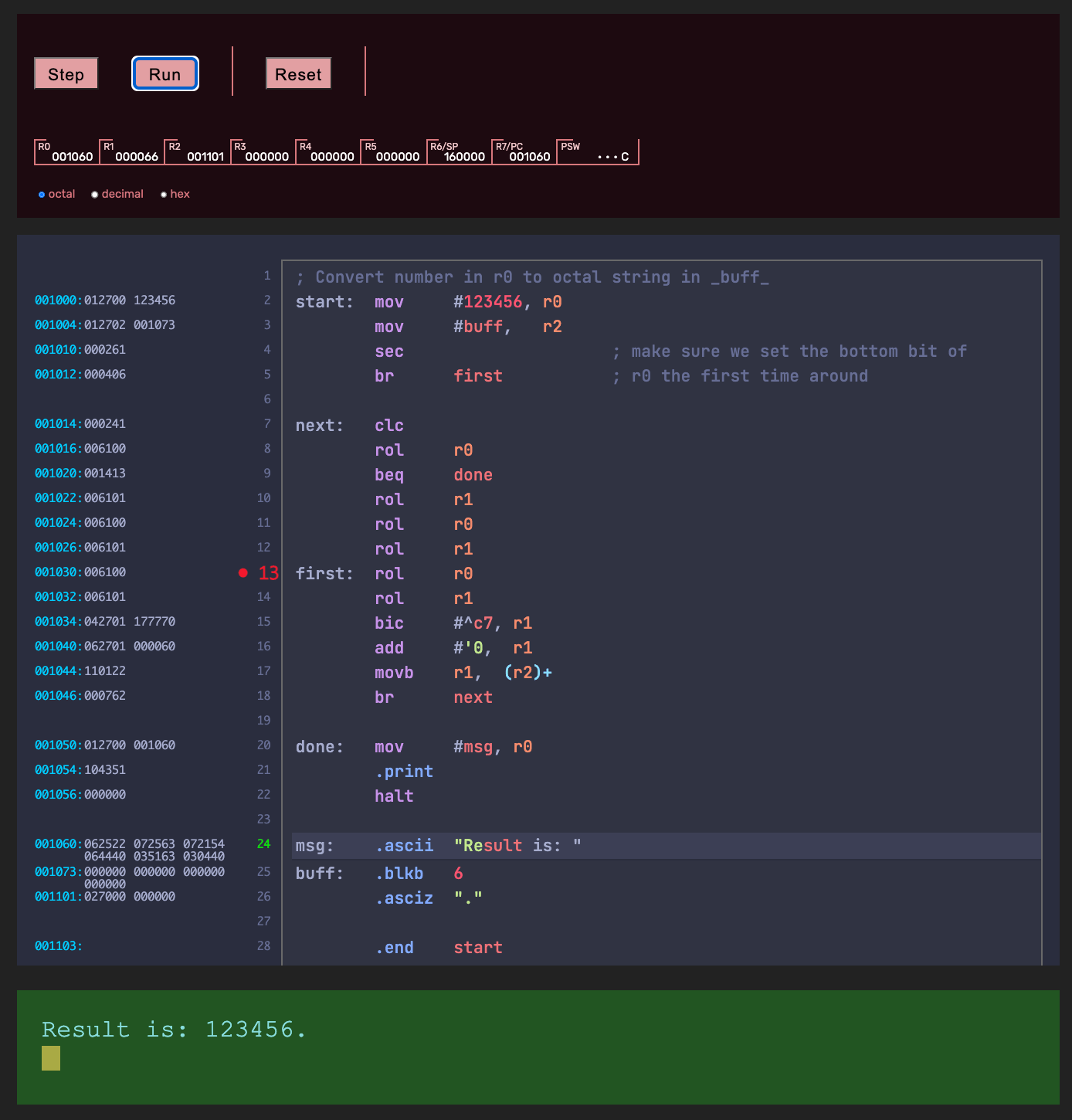
Task: Click the 'next:' label in the code
Action: [x=320, y=426]
